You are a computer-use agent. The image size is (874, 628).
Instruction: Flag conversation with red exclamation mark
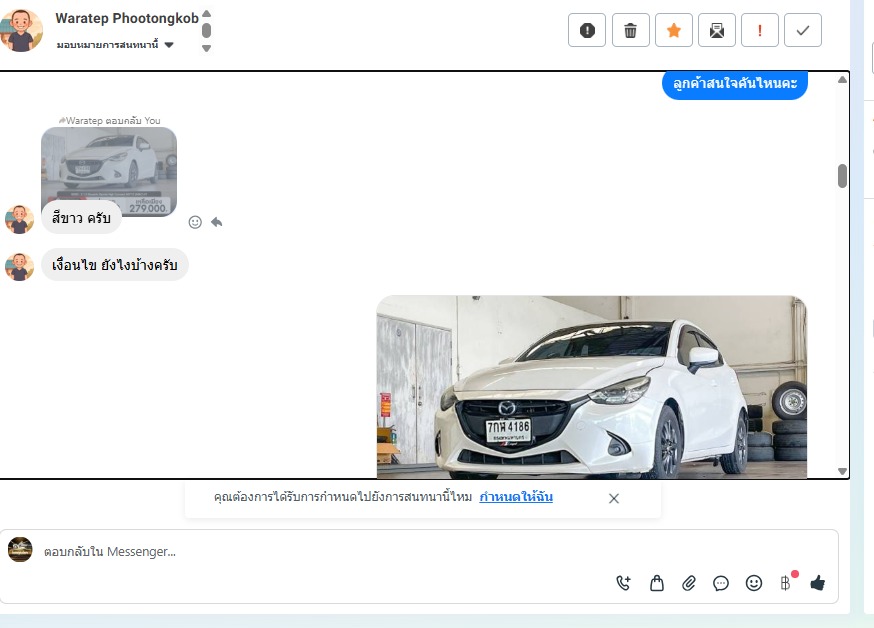tap(760, 30)
